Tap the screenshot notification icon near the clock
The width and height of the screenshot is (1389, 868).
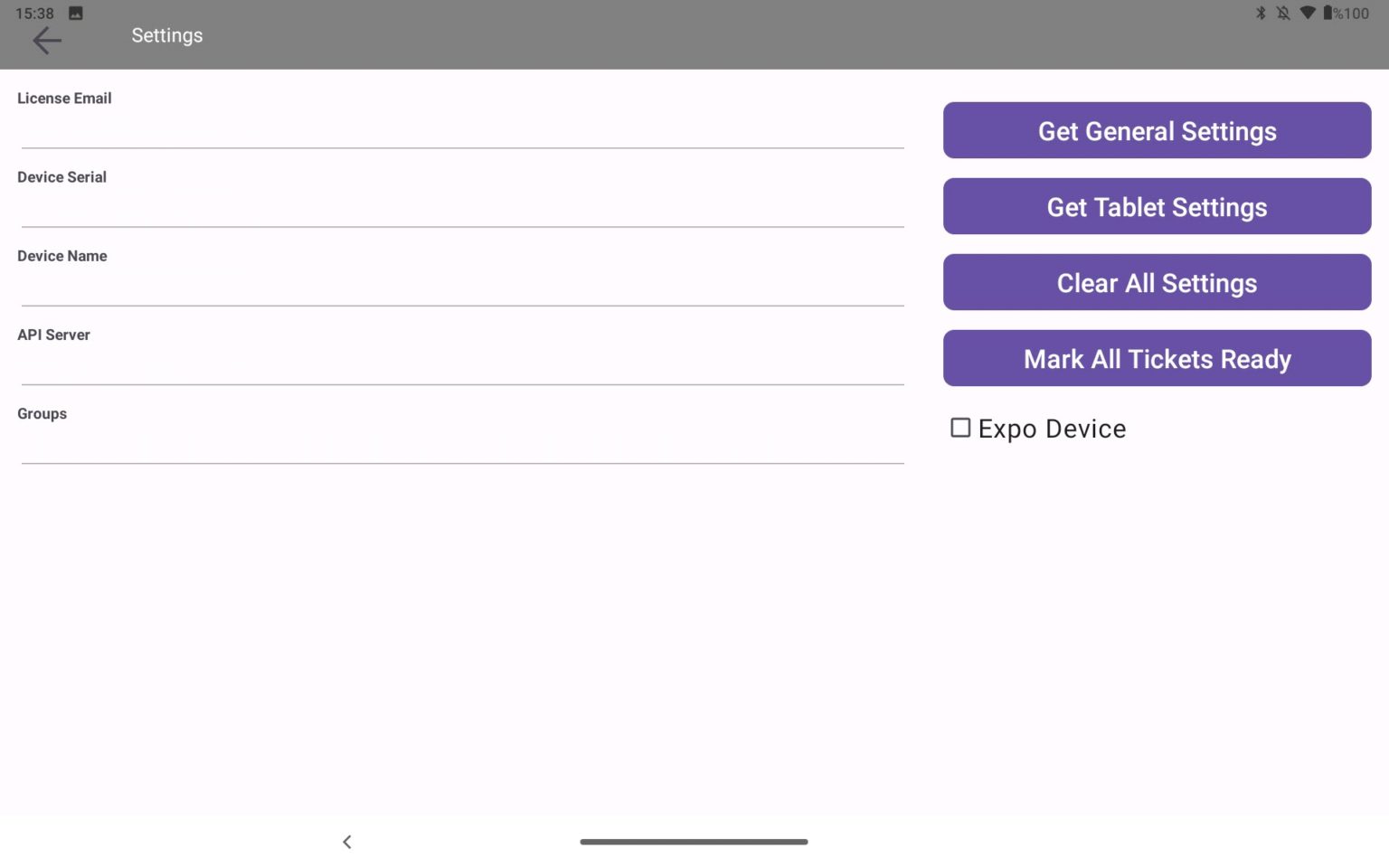coord(74,13)
